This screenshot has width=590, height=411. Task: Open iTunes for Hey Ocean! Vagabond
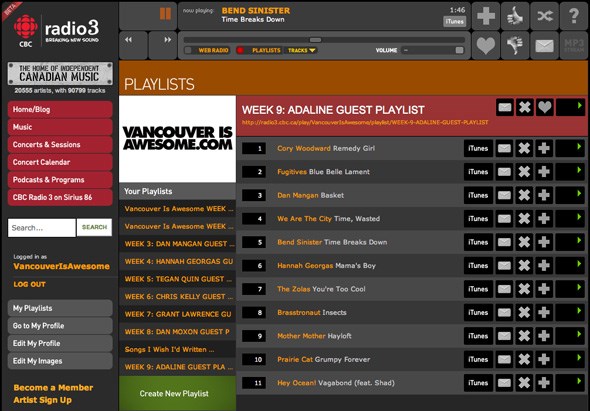click(x=478, y=383)
